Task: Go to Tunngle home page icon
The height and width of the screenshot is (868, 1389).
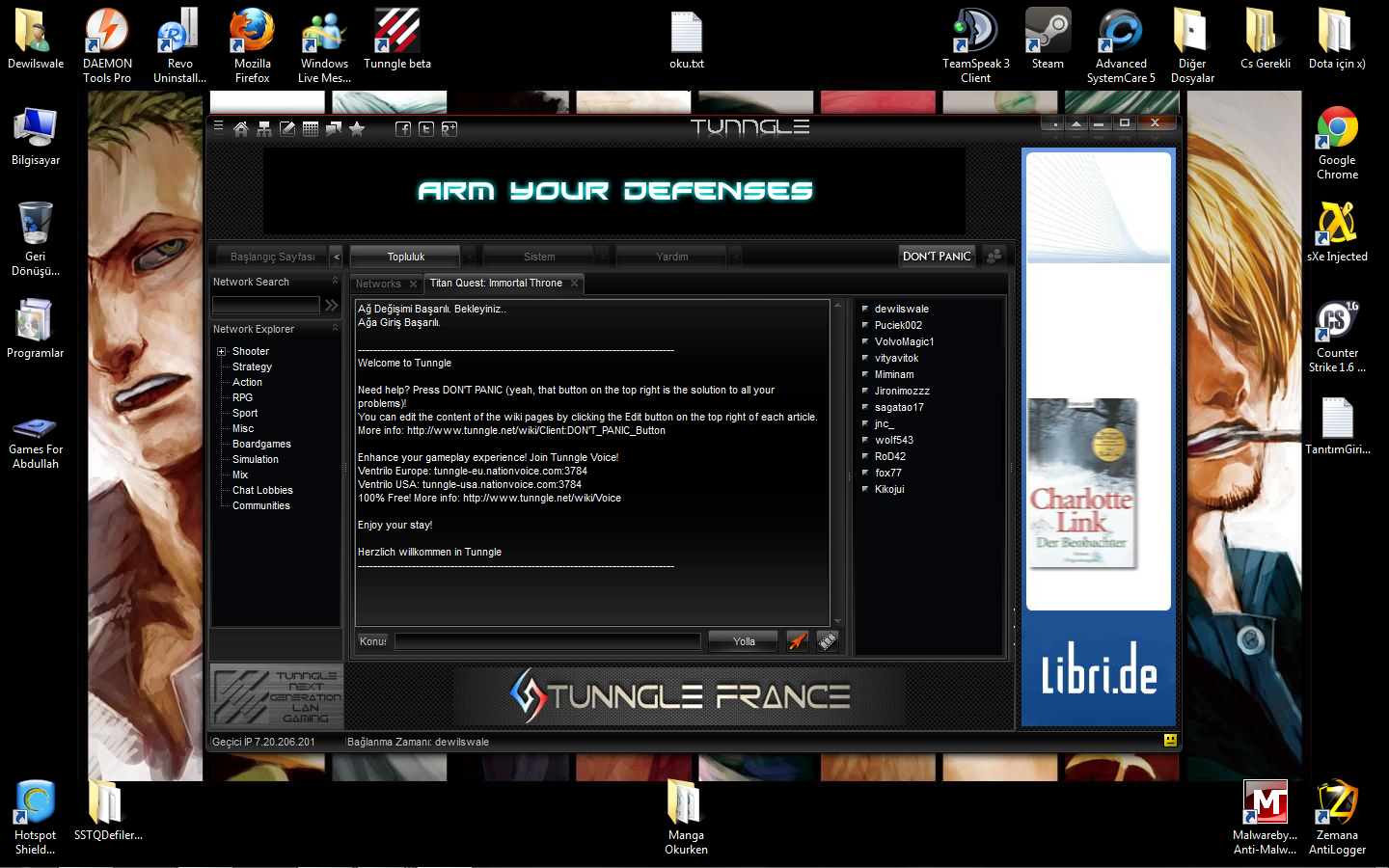Action: [241, 128]
